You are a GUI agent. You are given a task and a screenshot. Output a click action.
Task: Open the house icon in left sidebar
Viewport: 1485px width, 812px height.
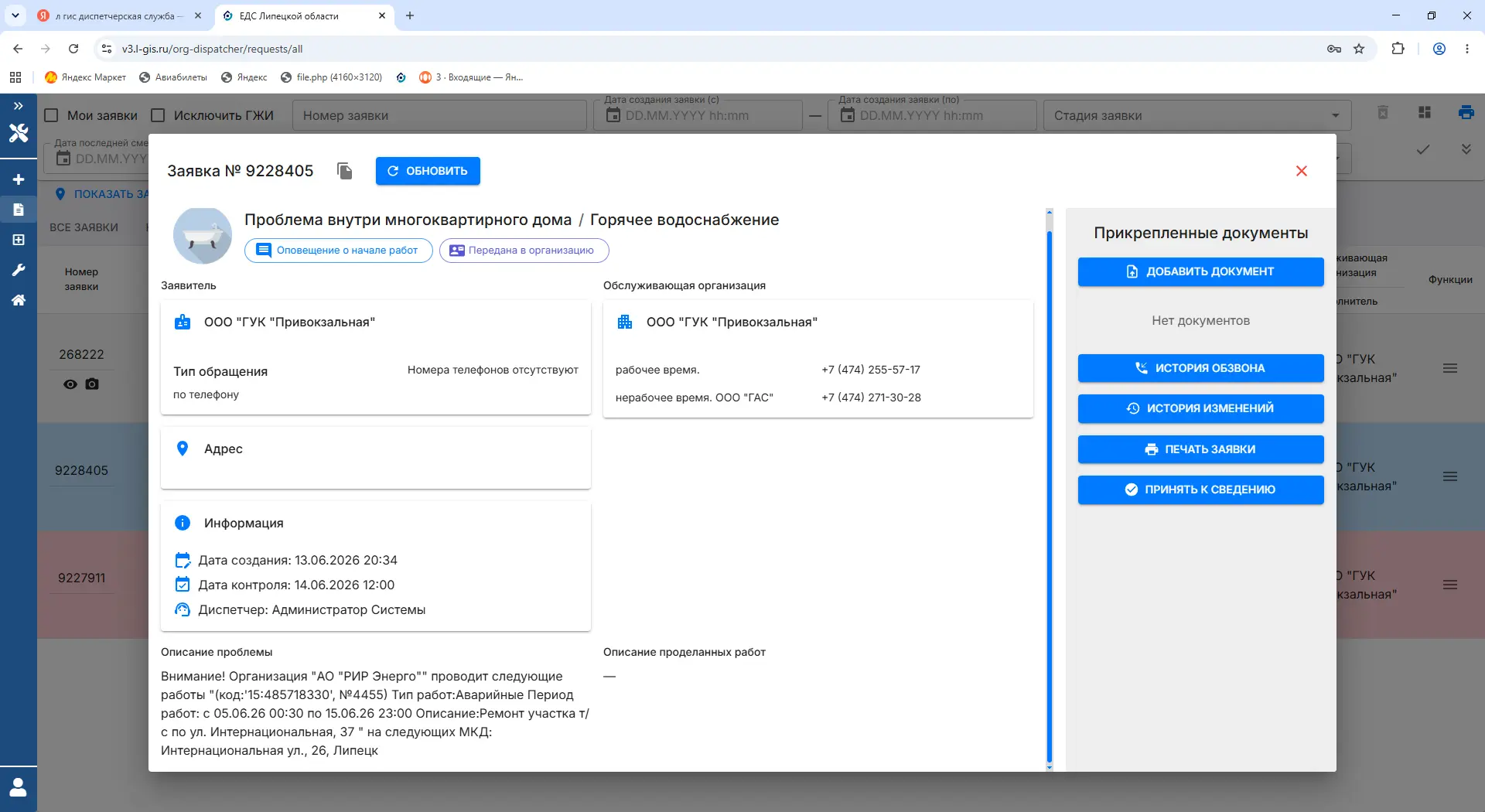(19, 300)
